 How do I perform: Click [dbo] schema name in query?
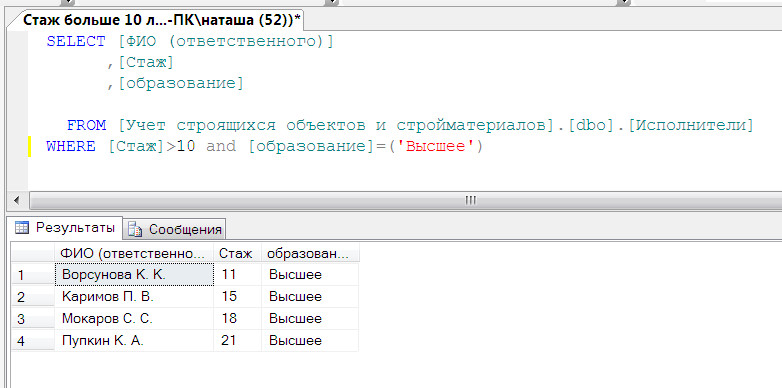[591, 125]
